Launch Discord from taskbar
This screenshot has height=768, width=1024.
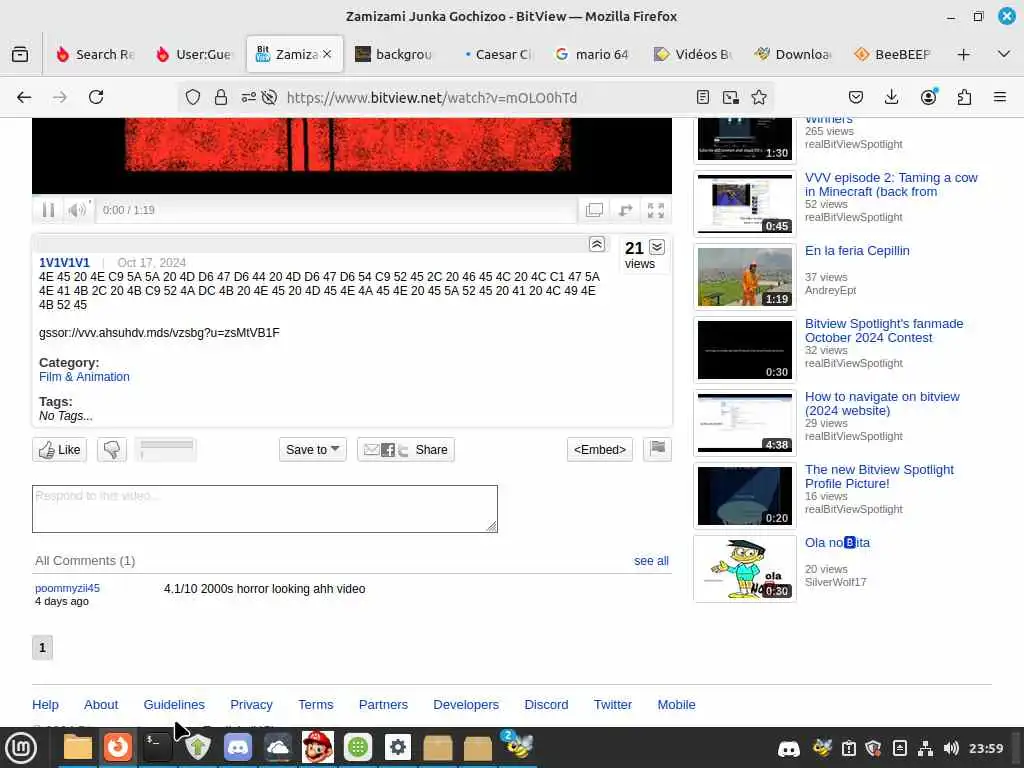(x=238, y=748)
